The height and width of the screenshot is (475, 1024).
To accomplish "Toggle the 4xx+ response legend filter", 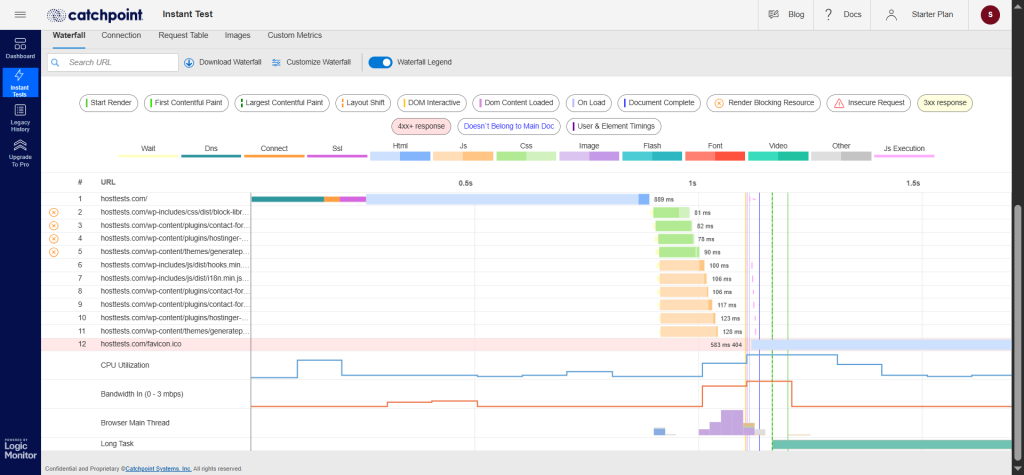I will coord(420,126).
